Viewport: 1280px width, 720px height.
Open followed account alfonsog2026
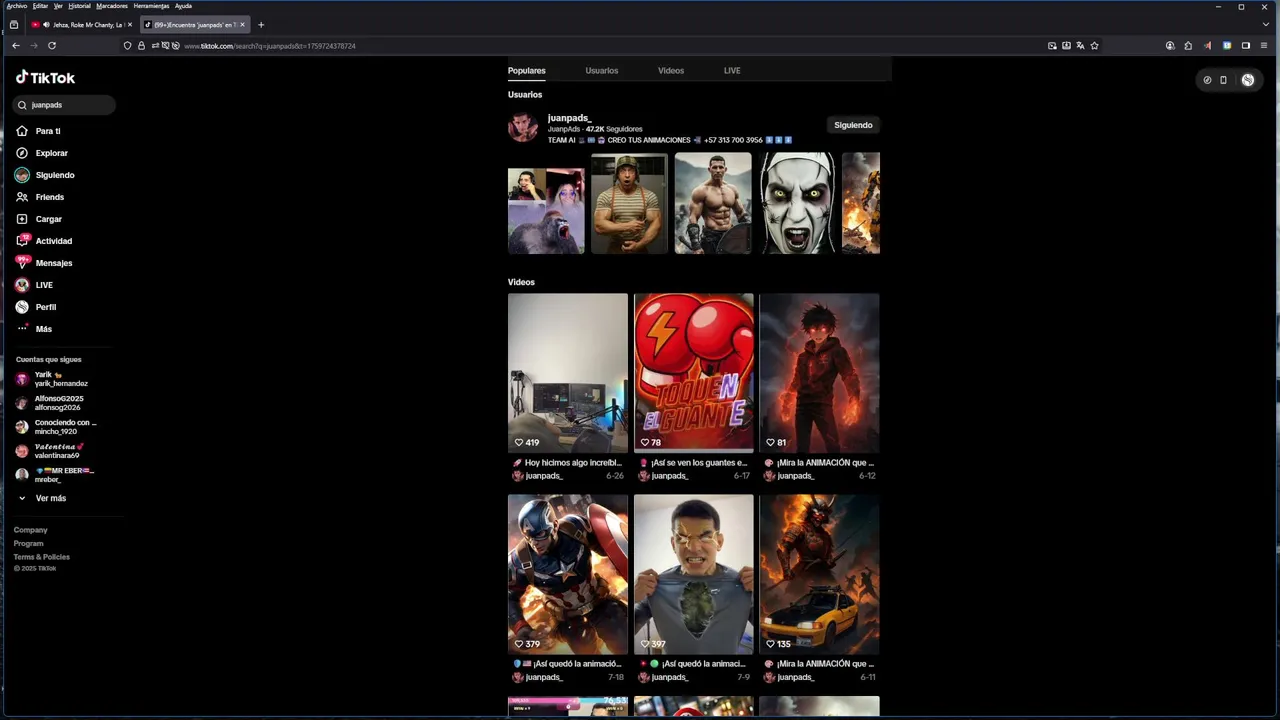click(59, 403)
